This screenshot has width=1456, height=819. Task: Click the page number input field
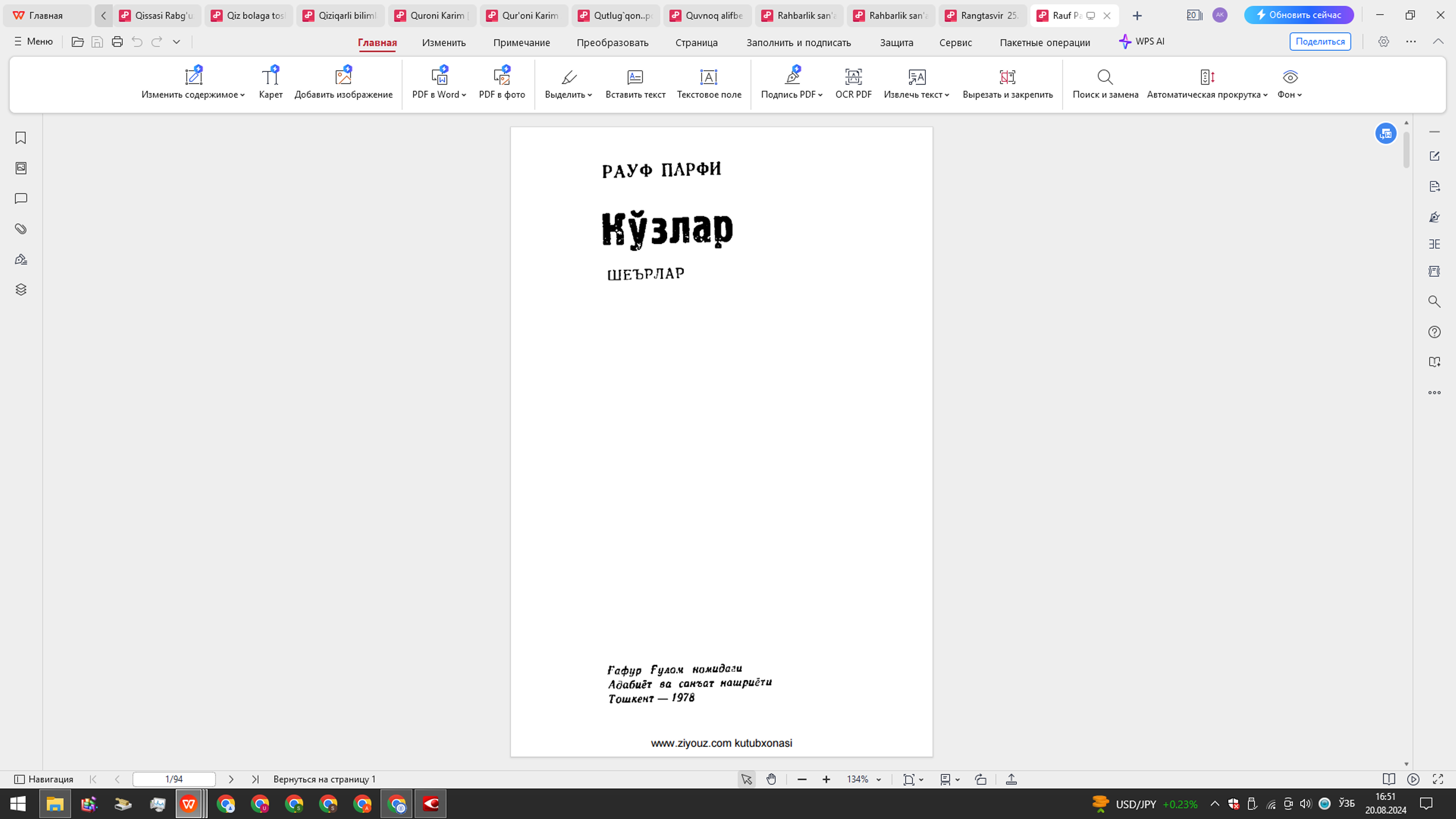tap(174, 780)
